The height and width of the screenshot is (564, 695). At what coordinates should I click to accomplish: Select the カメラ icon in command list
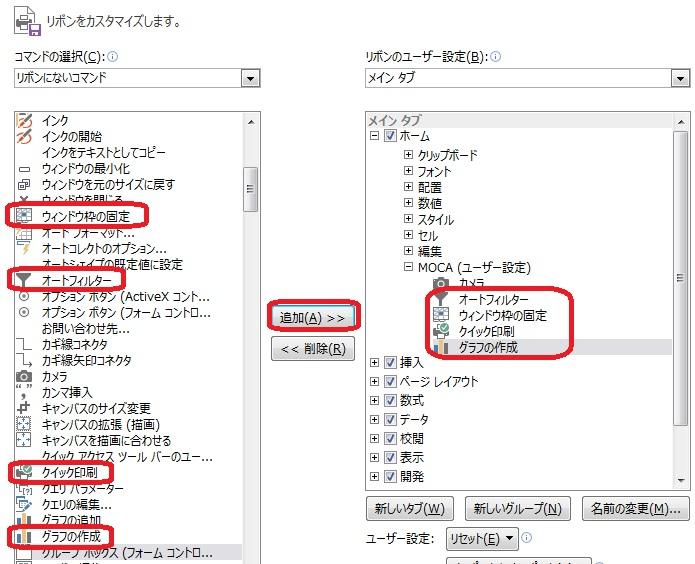(x=24, y=376)
